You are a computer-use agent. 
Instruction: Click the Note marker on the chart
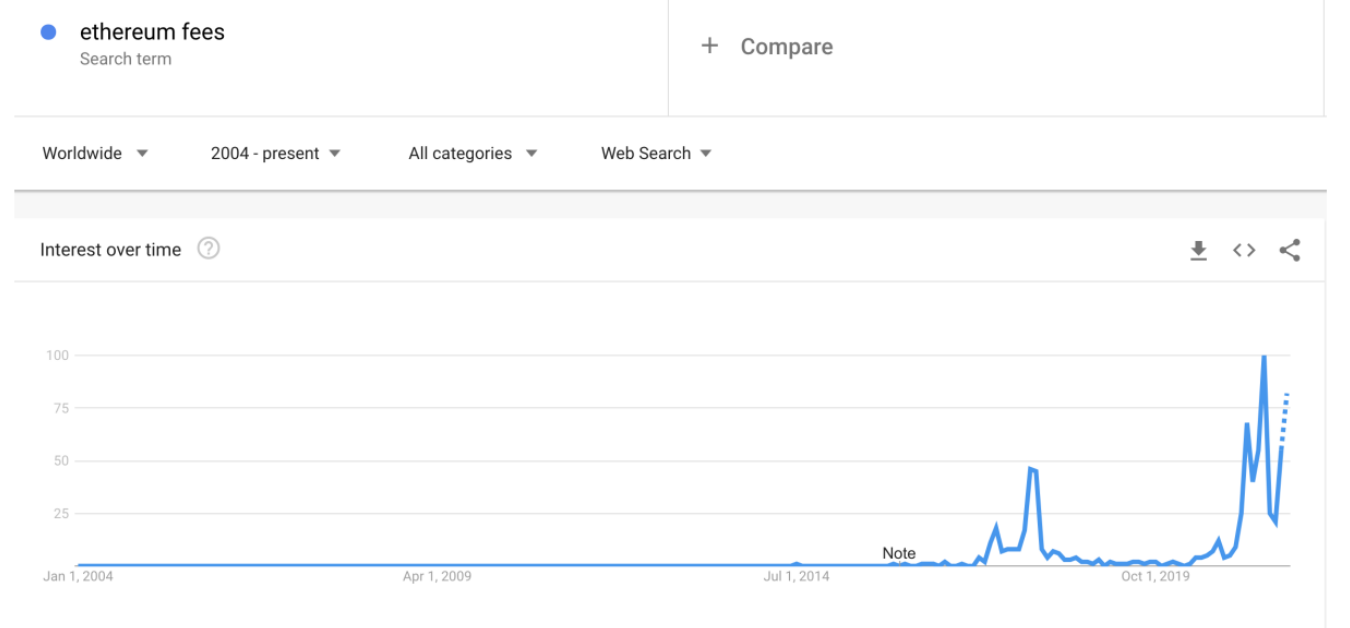pyautogui.click(x=898, y=553)
